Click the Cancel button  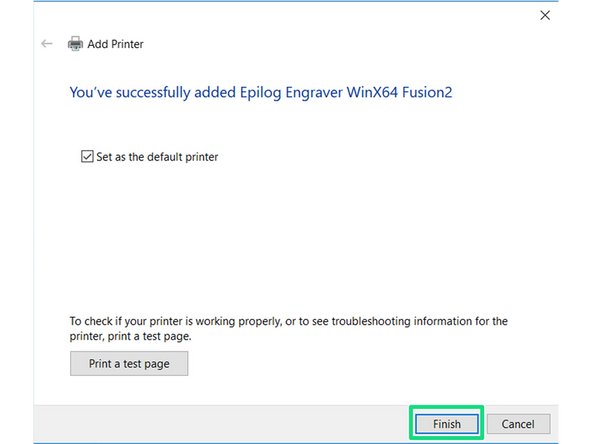(518, 424)
